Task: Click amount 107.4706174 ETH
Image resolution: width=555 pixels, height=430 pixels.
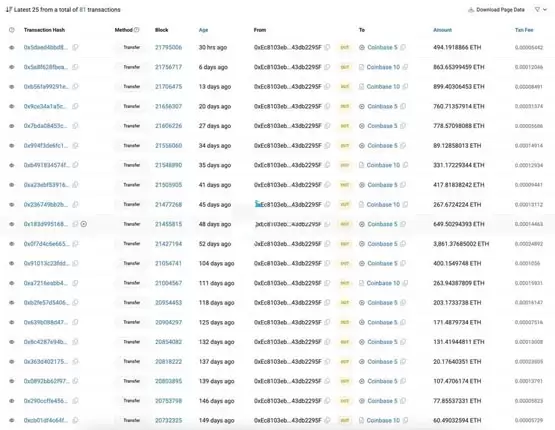Action: [457, 381]
